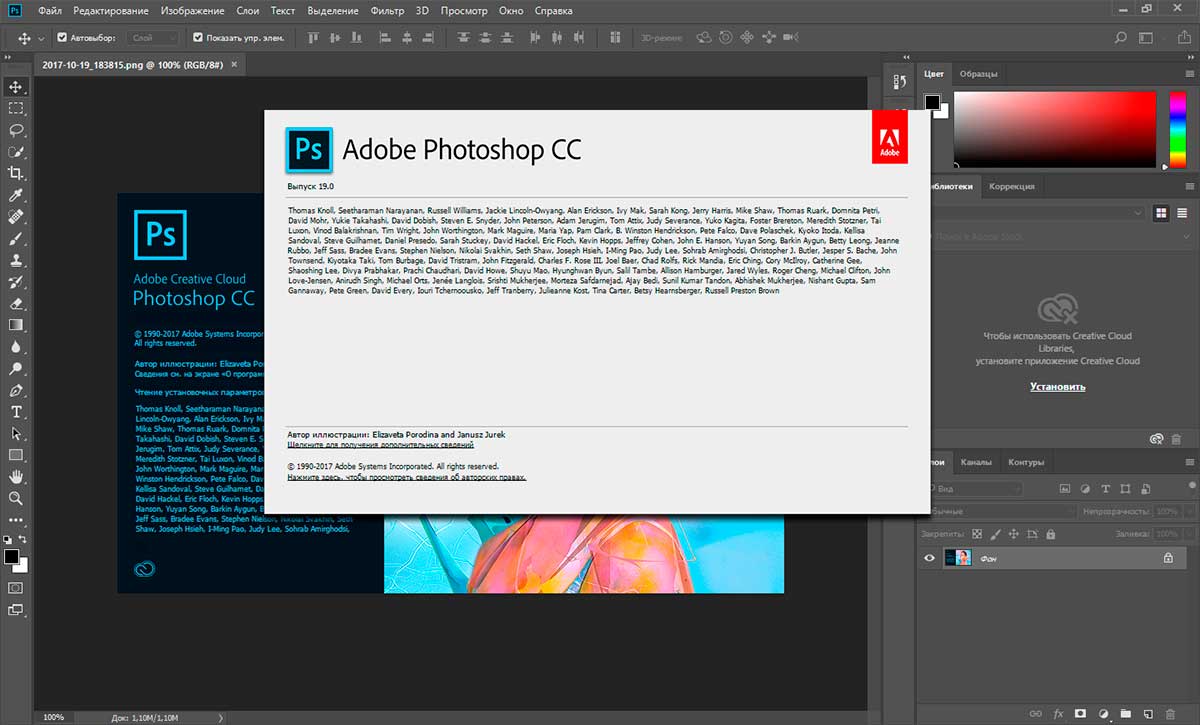The height and width of the screenshot is (725, 1200).
Task: Select the History Brush tool
Action: (16, 282)
